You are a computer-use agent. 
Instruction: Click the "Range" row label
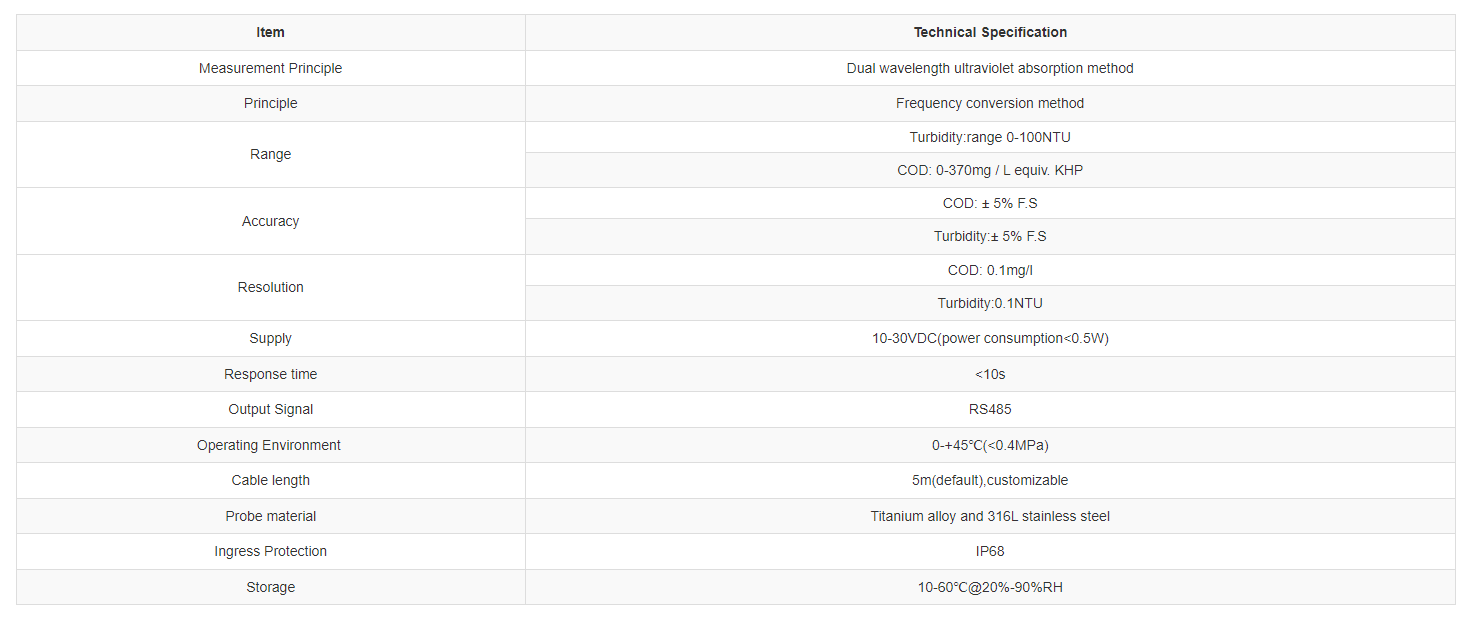(270, 154)
